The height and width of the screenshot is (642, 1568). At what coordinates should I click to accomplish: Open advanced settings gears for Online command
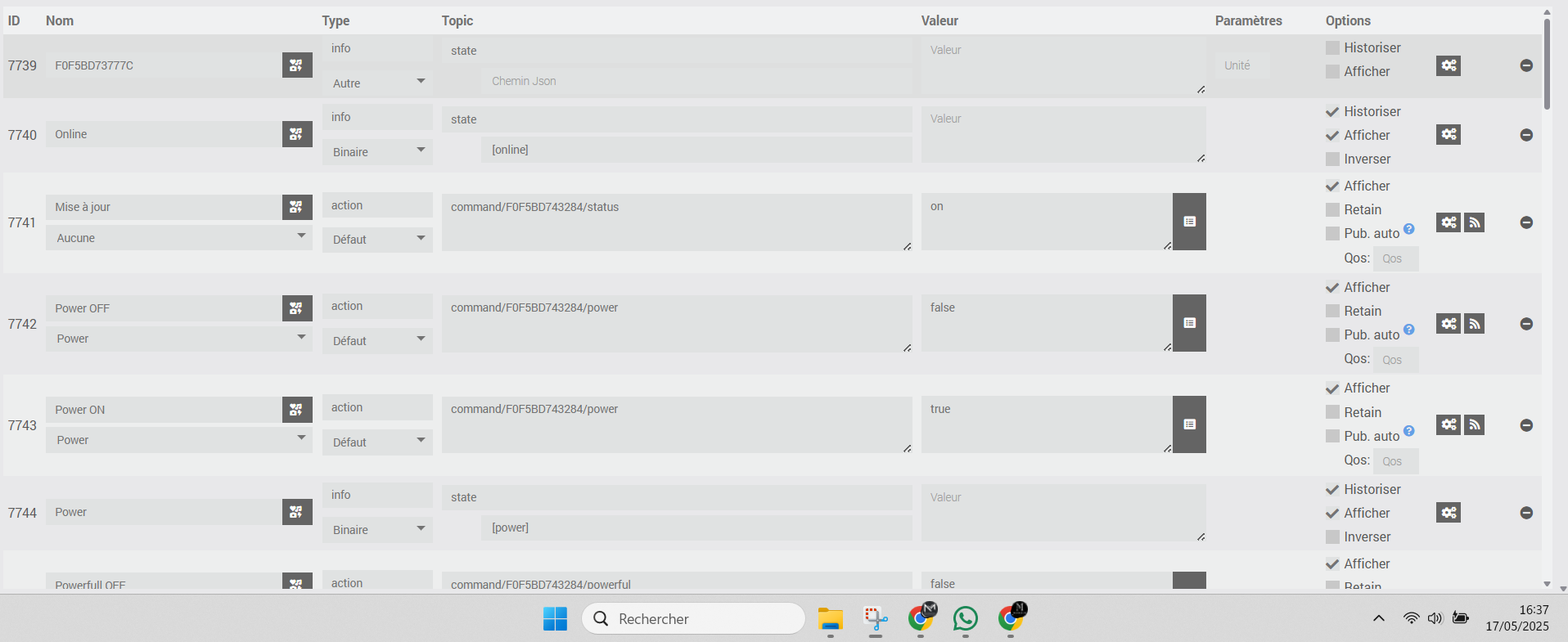tap(1449, 134)
